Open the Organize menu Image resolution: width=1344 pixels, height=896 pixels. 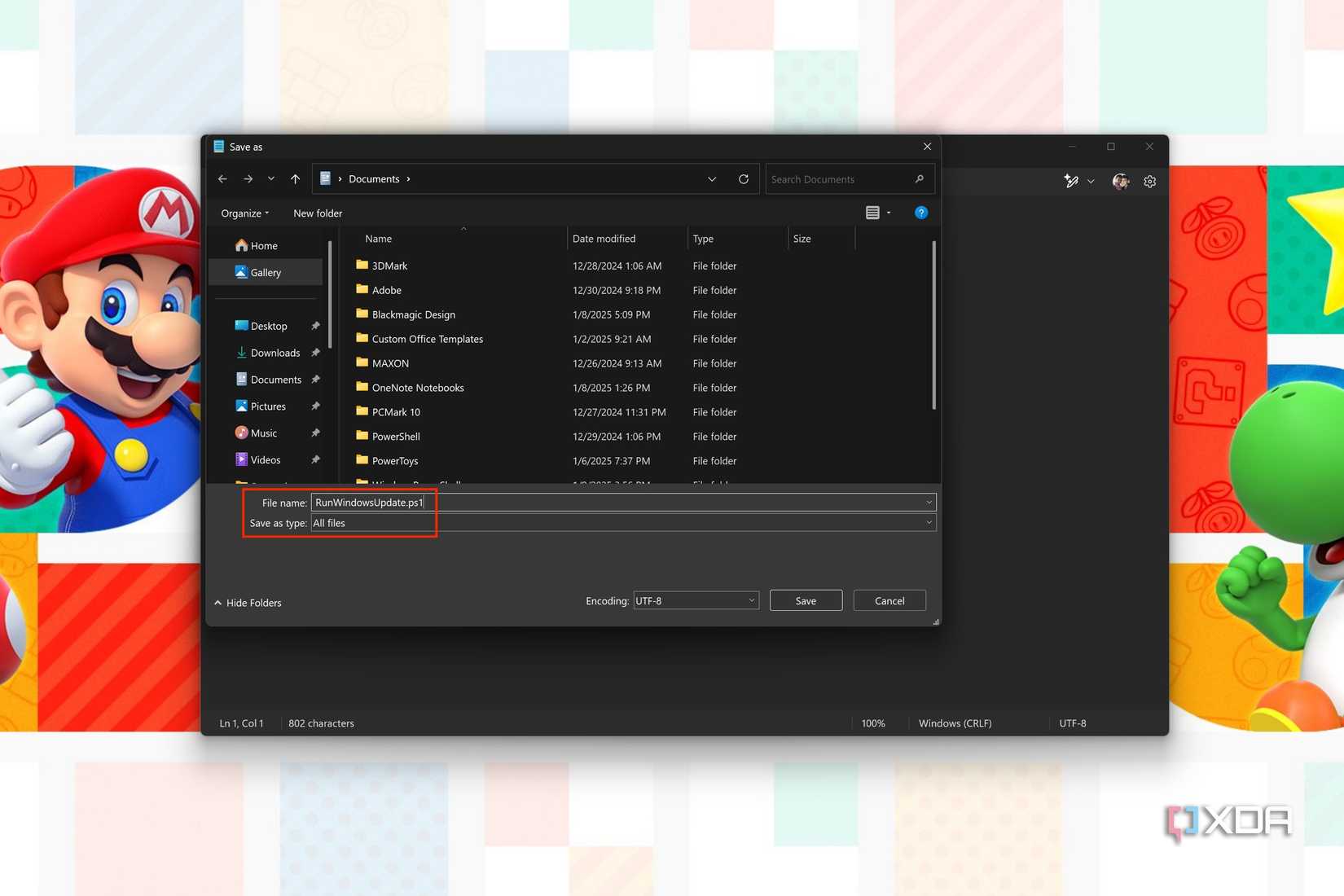pyautogui.click(x=244, y=213)
